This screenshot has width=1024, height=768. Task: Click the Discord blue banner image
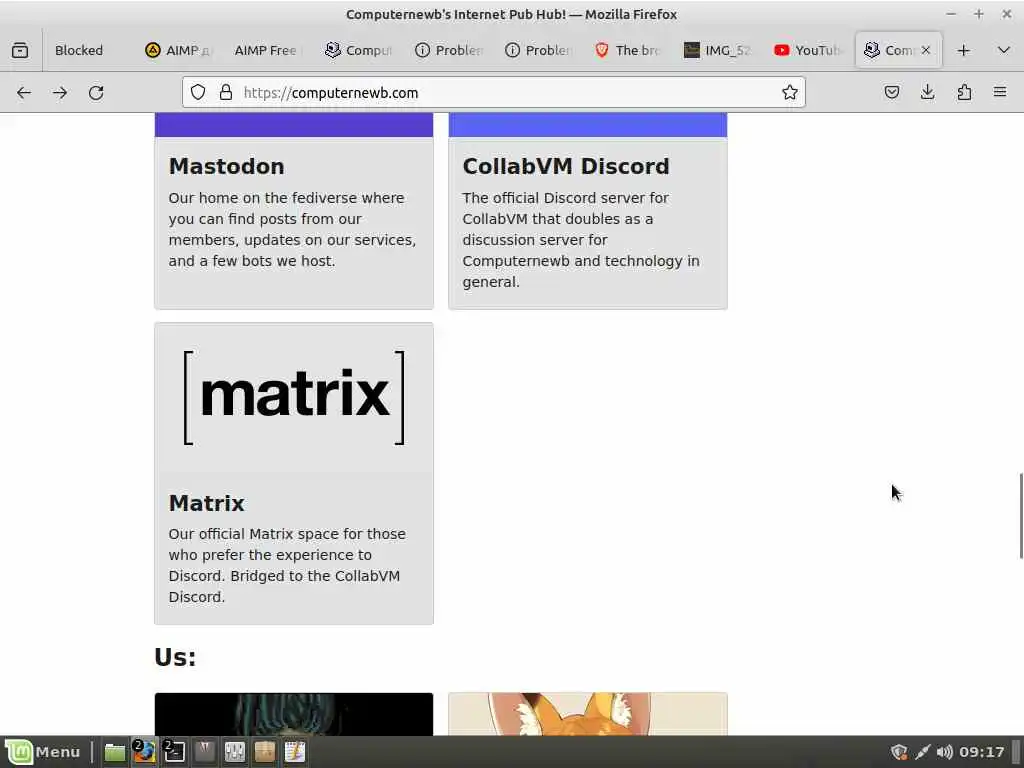click(588, 125)
